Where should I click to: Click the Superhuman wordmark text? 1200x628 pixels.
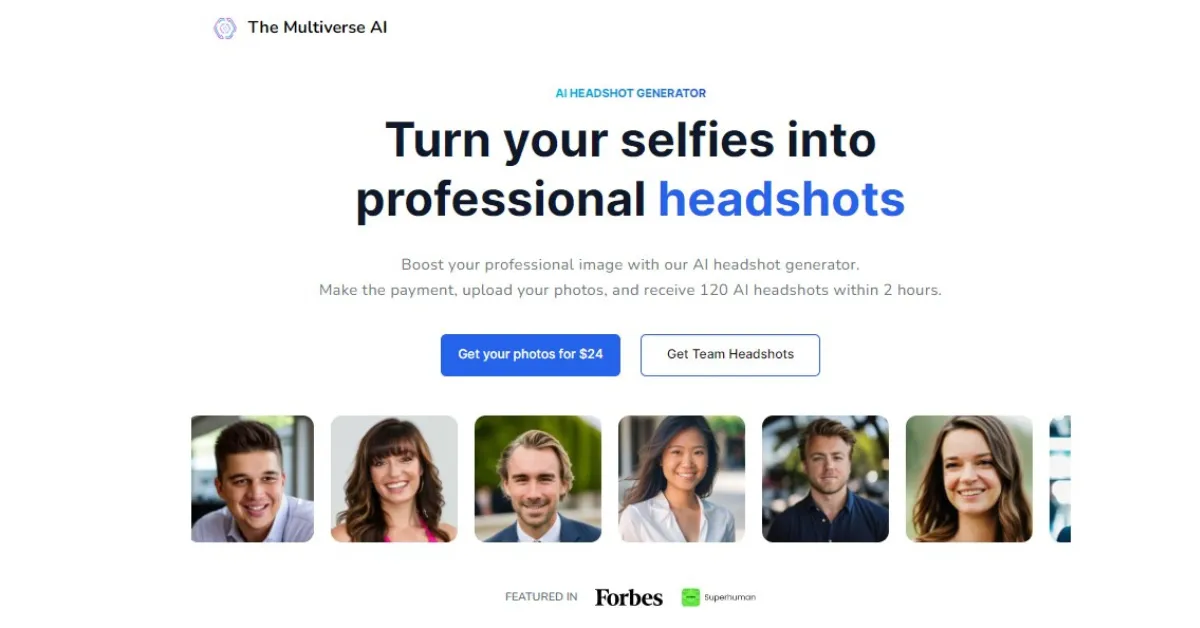pos(730,597)
